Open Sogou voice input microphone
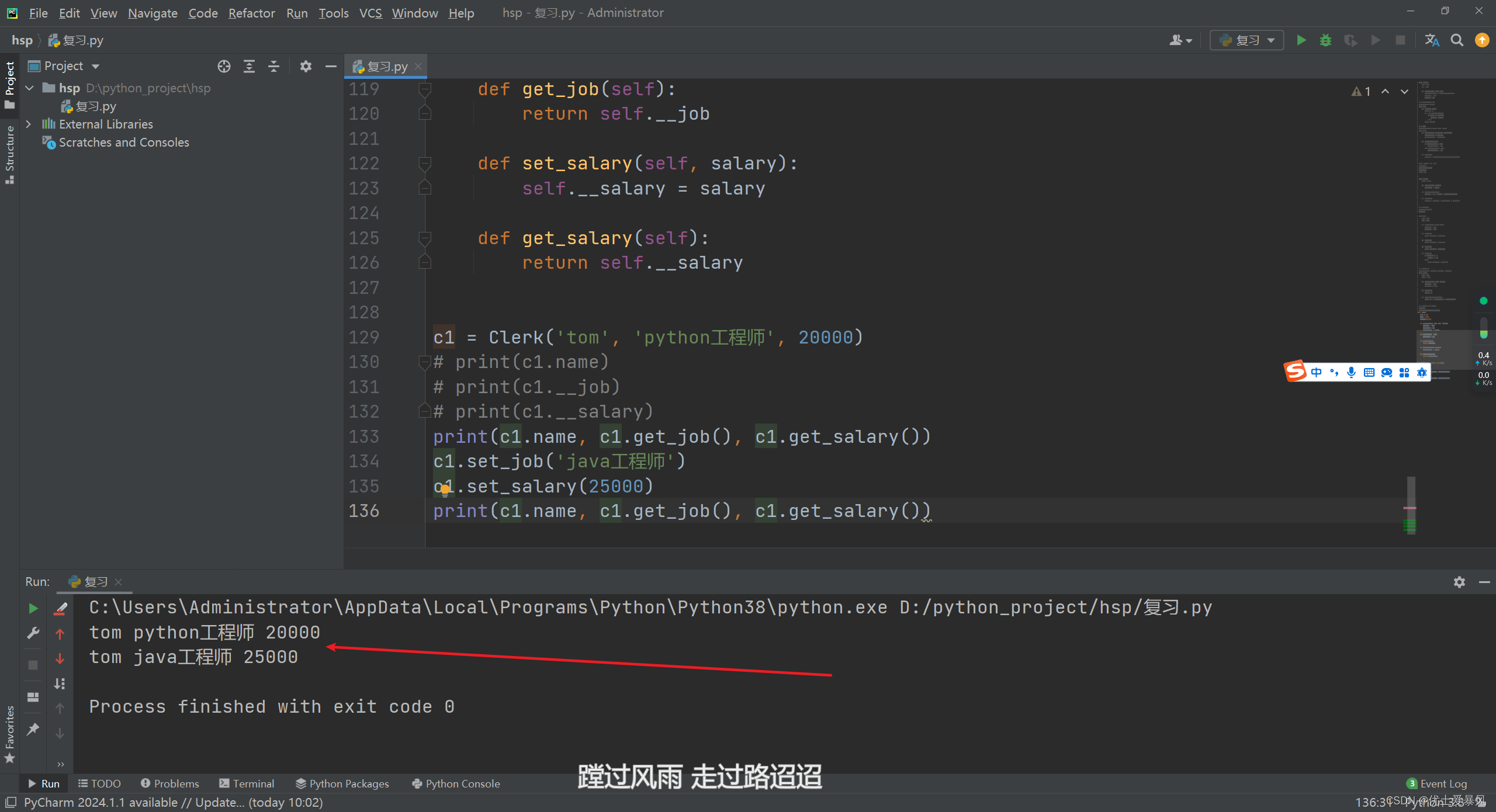The width and height of the screenshot is (1496, 812). coord(1351,372)
